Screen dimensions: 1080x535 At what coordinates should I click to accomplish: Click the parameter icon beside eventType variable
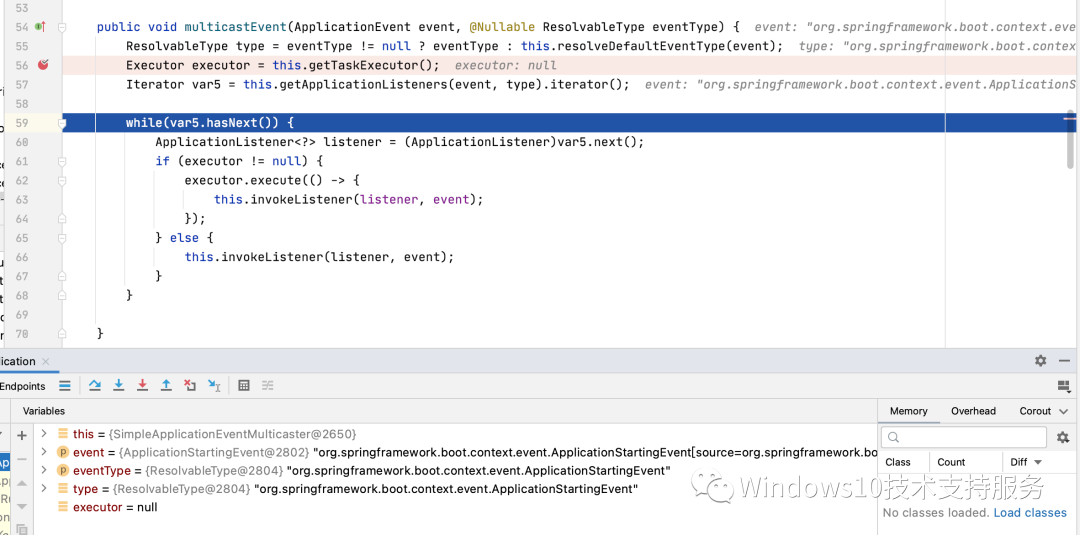point(63,471)
